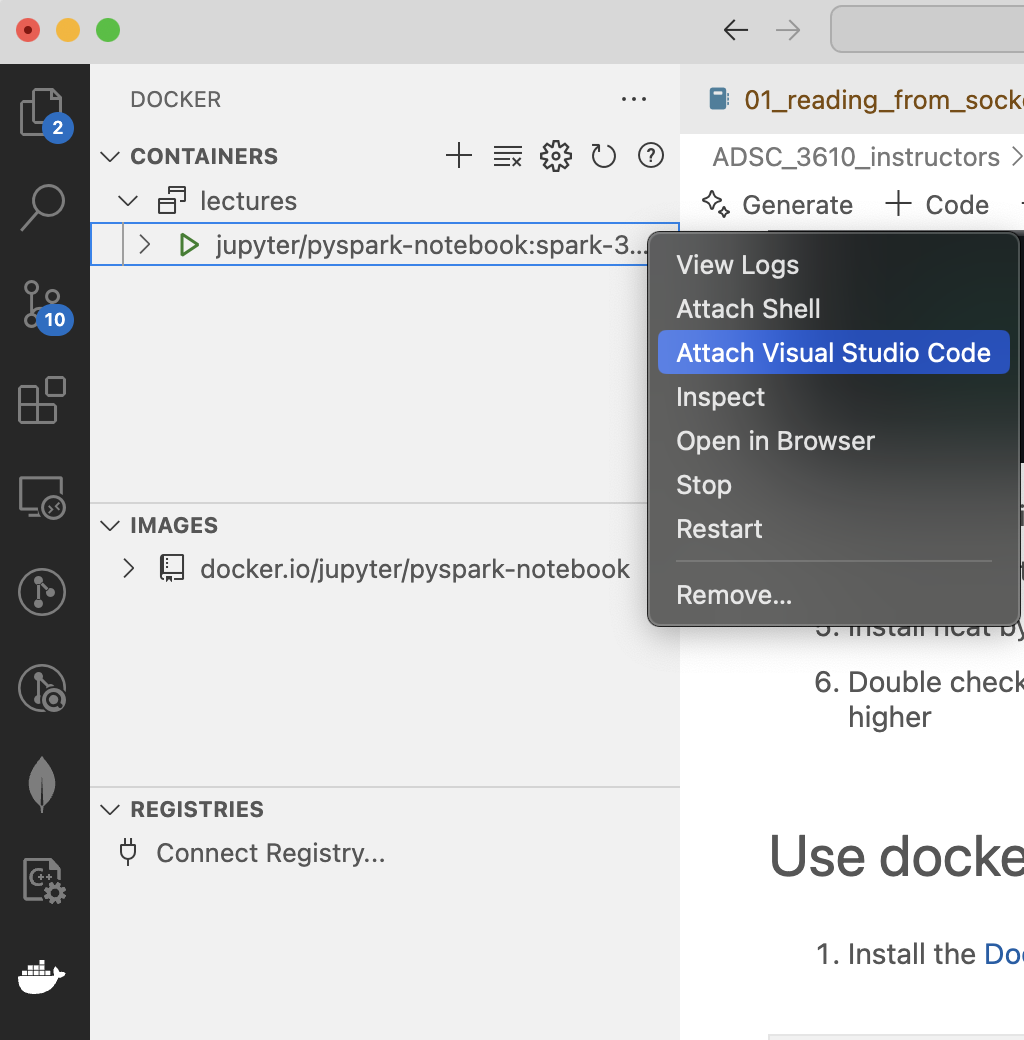Click breadcrumb chevron after ADSC_3610_instructors
Image resolution: width=1024 pixels, height=1040 pixels.
click(x=1017, y=157)
